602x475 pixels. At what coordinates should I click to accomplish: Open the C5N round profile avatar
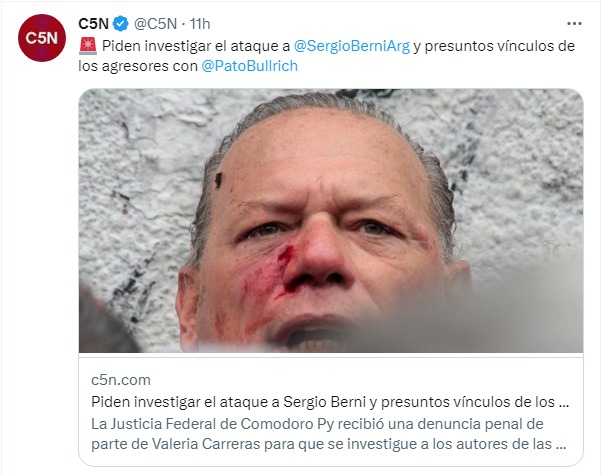coord(42,38)
